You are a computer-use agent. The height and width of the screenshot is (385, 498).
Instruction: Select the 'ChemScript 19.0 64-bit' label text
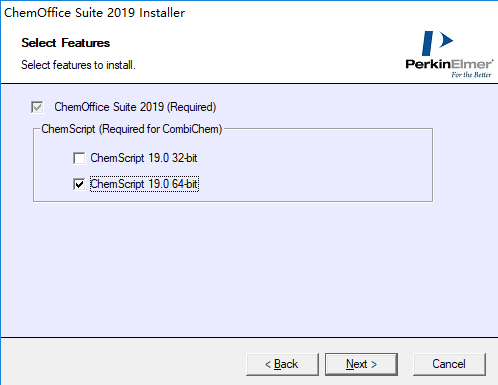[x=144, y=184]
